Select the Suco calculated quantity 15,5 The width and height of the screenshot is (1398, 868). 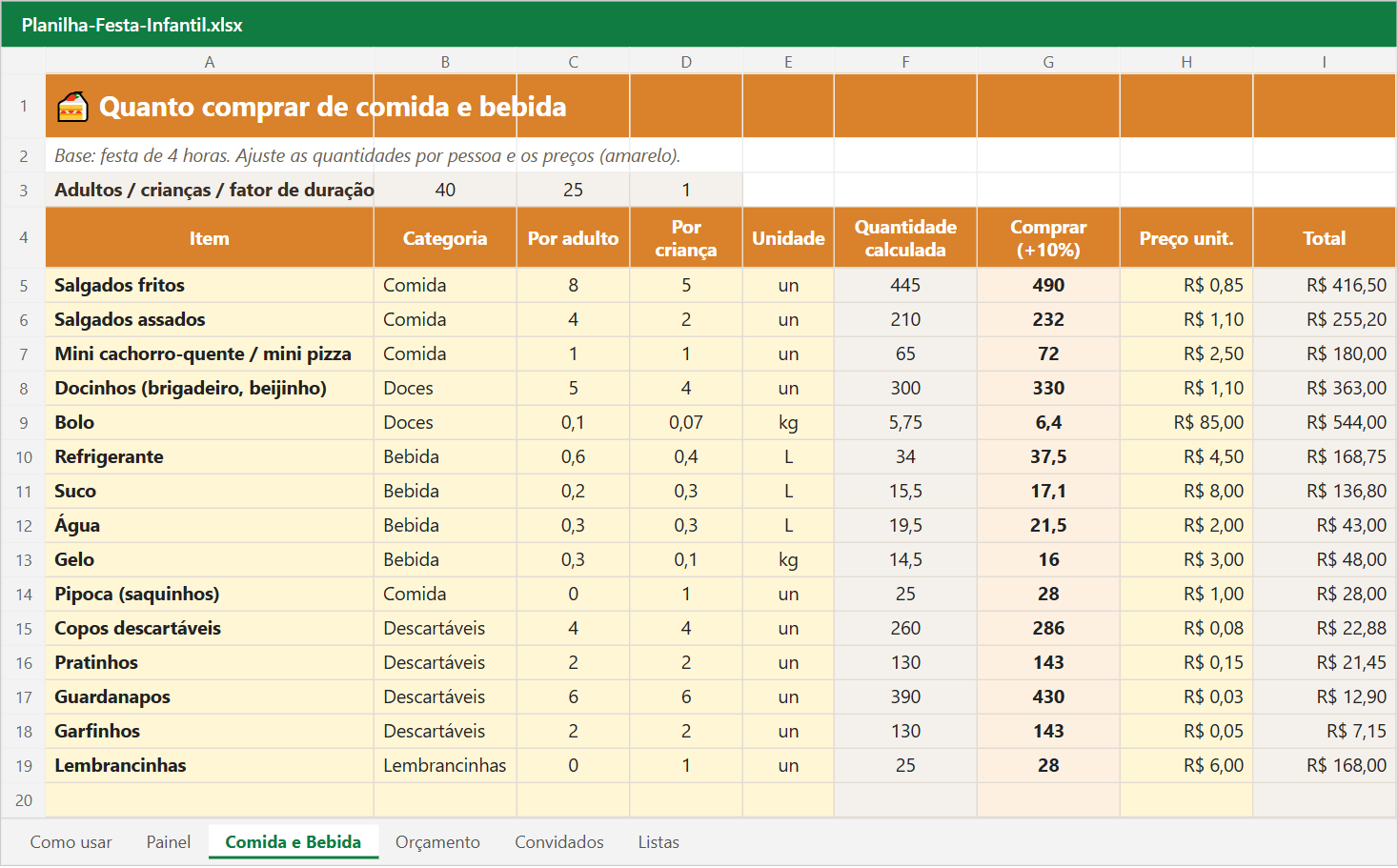pos(905,492)
